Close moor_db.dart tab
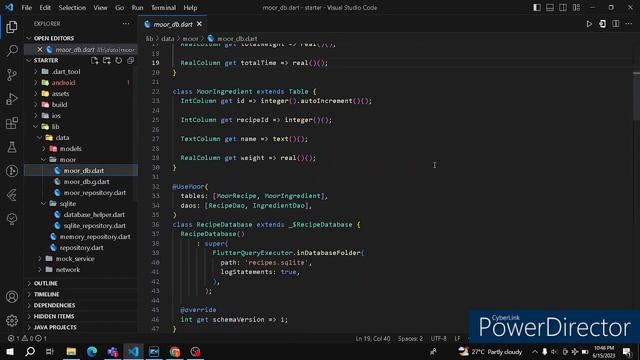 199,24
